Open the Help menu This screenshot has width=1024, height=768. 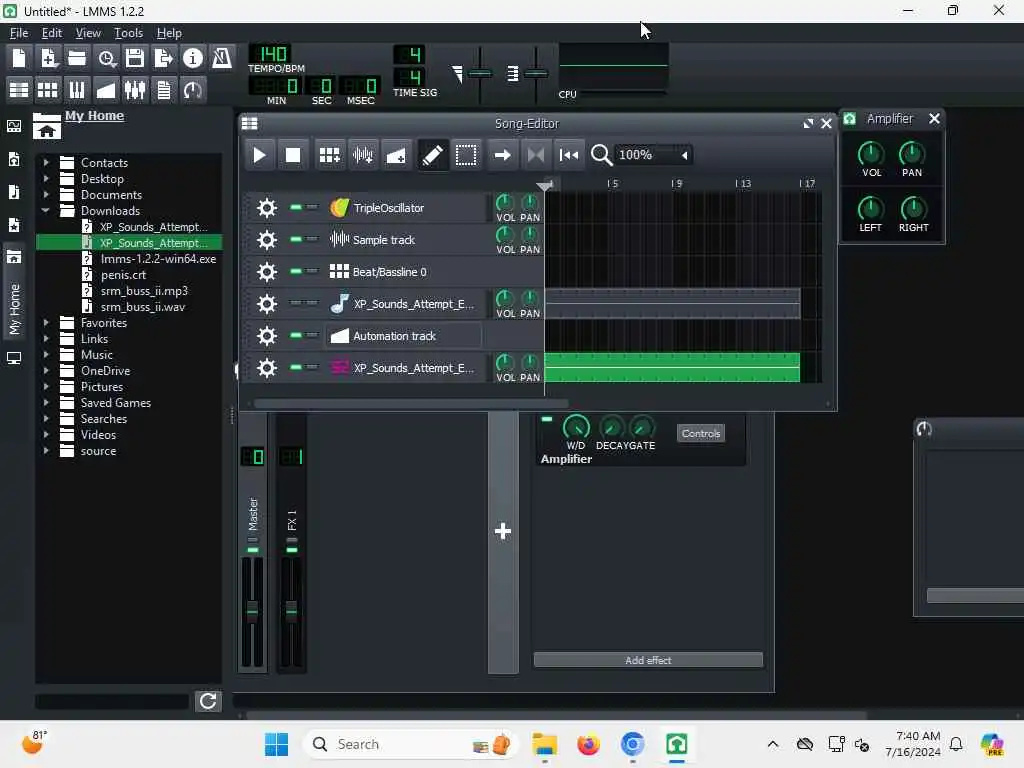[169, 33]
